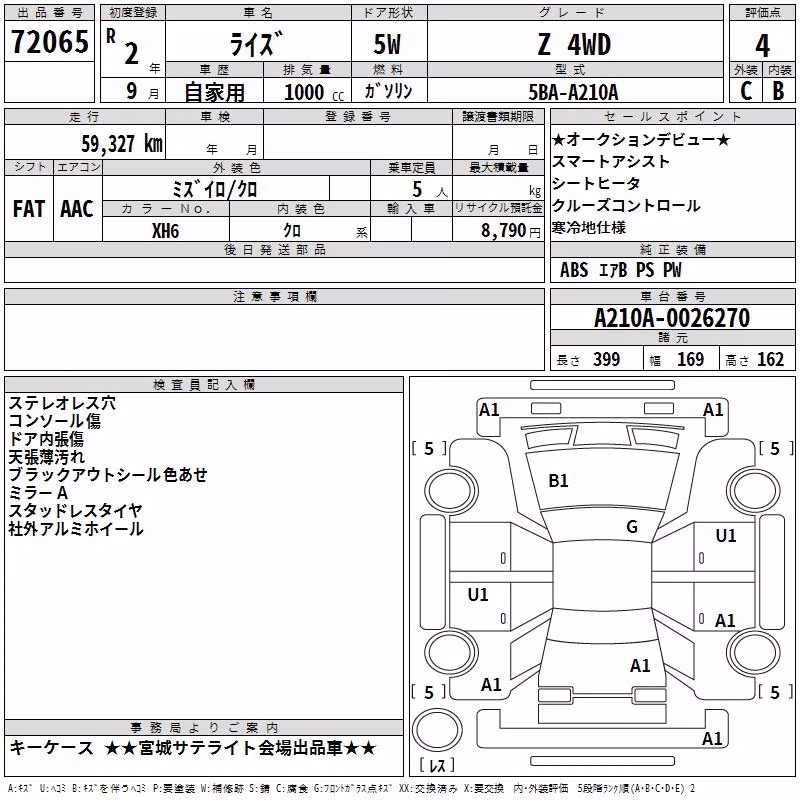Select the car name ライズ
Viewport: 800px width, 800px height.
[x=256, y=43]
